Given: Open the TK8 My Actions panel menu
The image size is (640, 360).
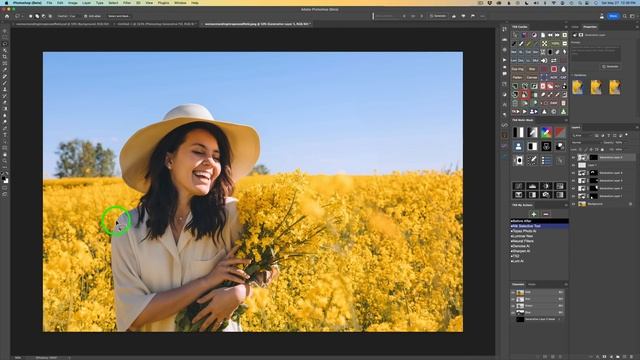Looking at the screenshot, I should tap(566, 205).
